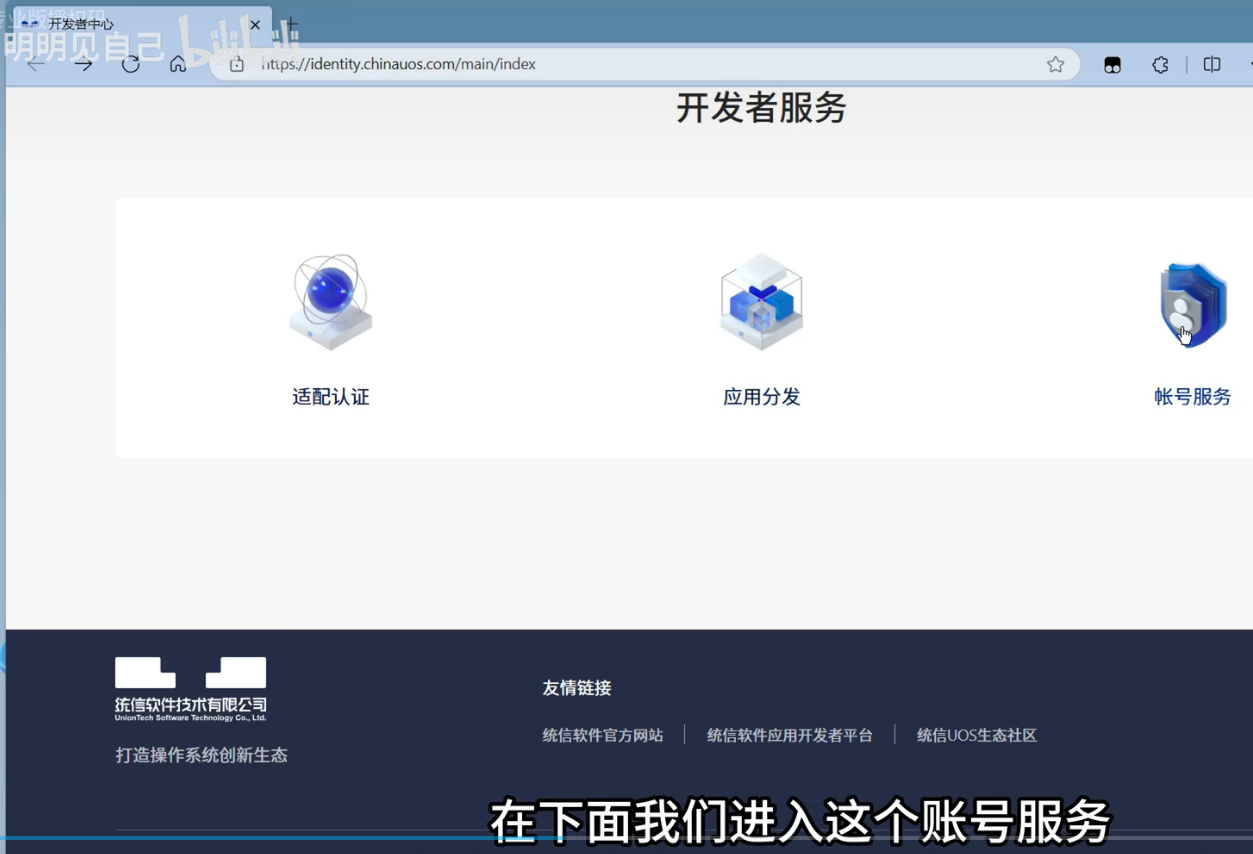The width and height of the screenshot is (1253, 854).
Task: Open a new tab with plus button
Action: click(291, 24)
